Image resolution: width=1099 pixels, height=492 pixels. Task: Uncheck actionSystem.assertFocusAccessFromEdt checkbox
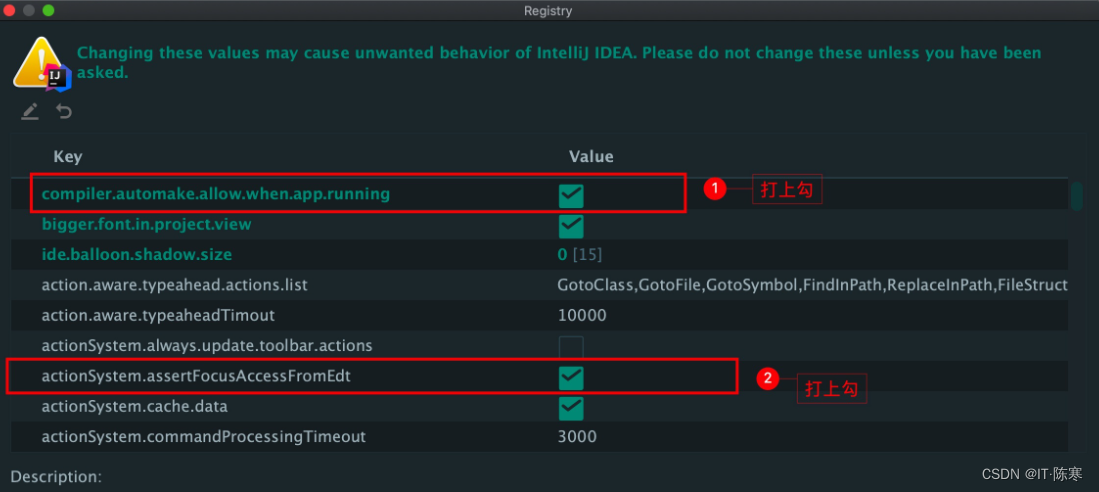pos(571,378)
